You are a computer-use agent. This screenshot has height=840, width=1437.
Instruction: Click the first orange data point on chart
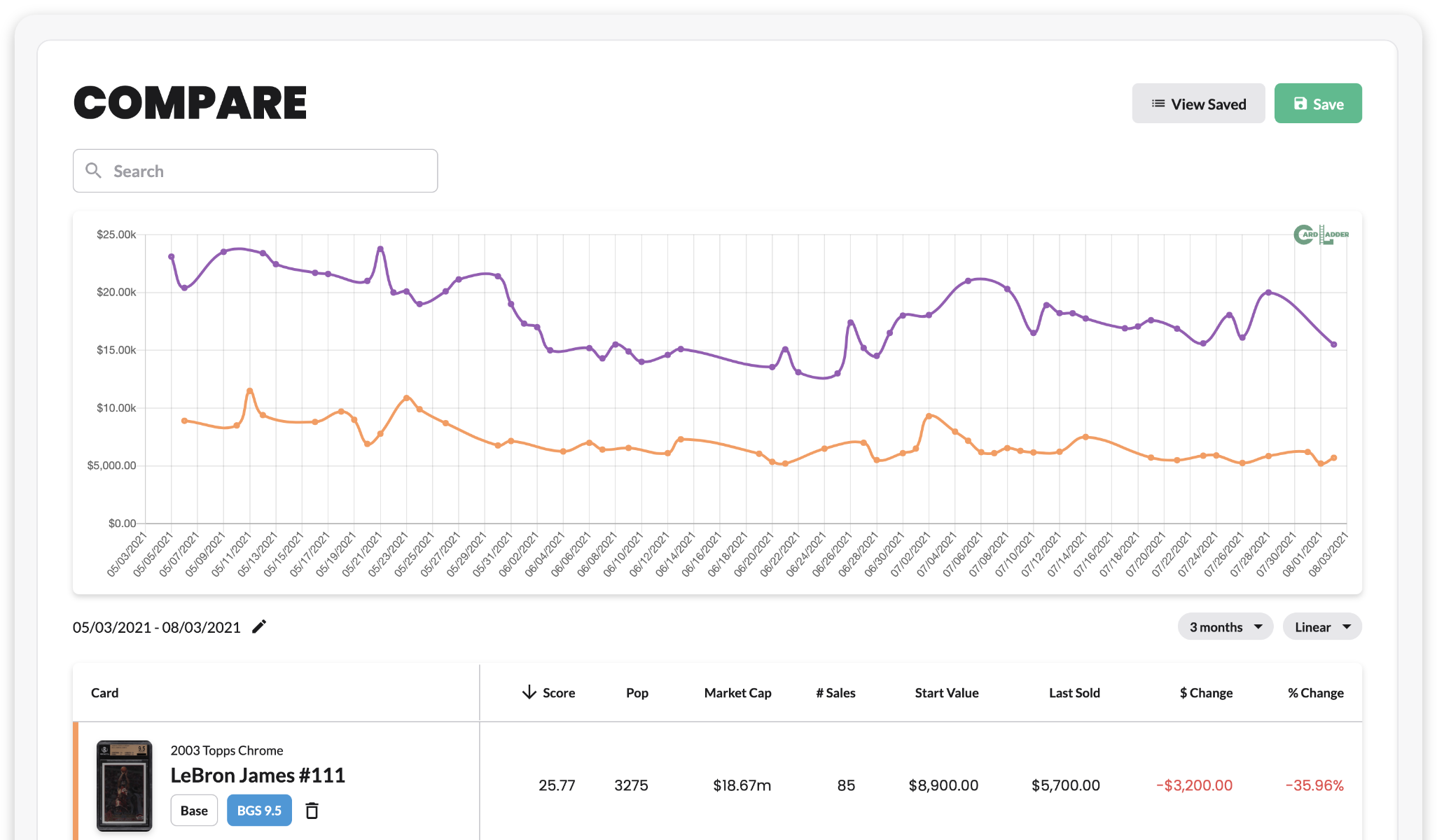pos(184,421)
